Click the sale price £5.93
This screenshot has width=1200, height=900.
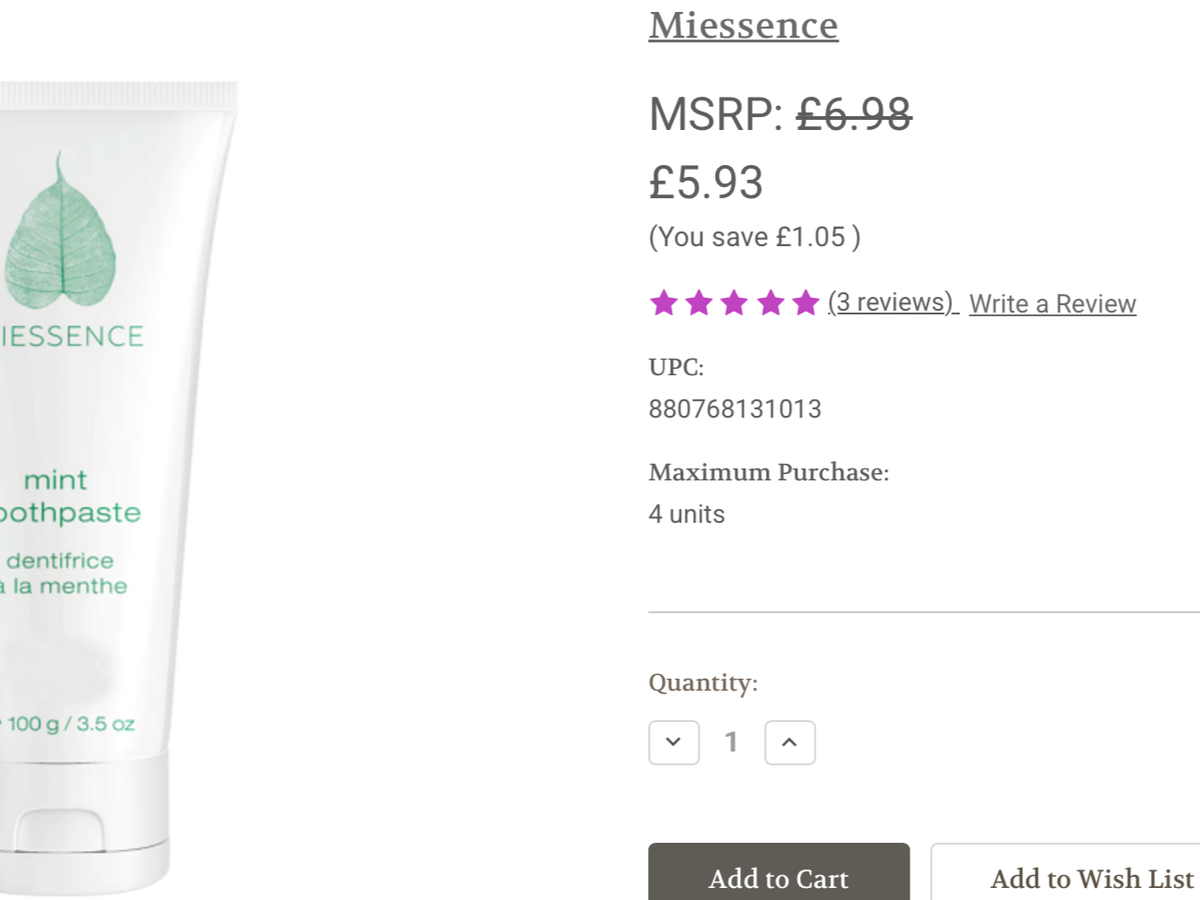click(x=706, y=183)
